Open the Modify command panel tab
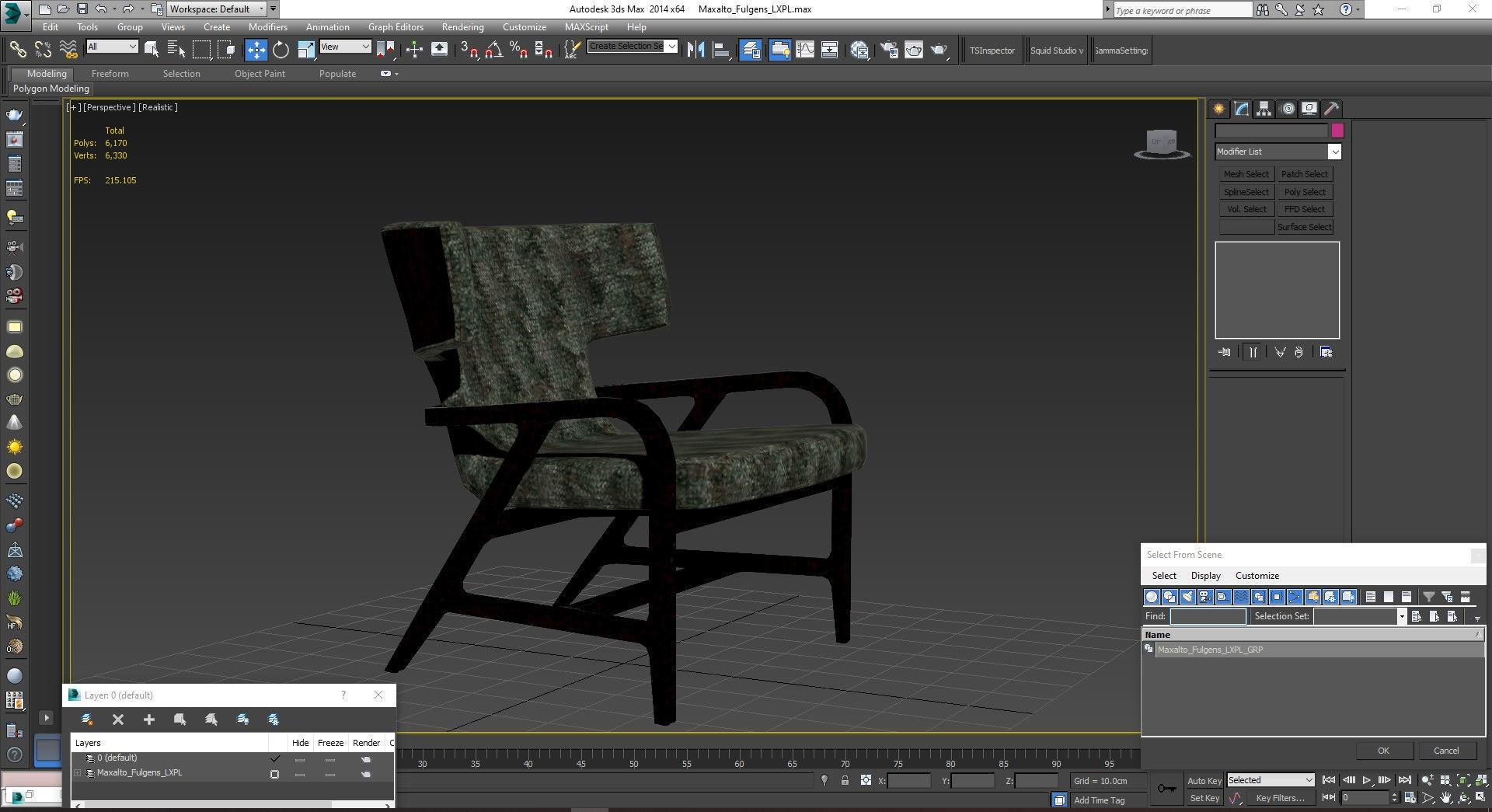 (x=1242, y=109)
